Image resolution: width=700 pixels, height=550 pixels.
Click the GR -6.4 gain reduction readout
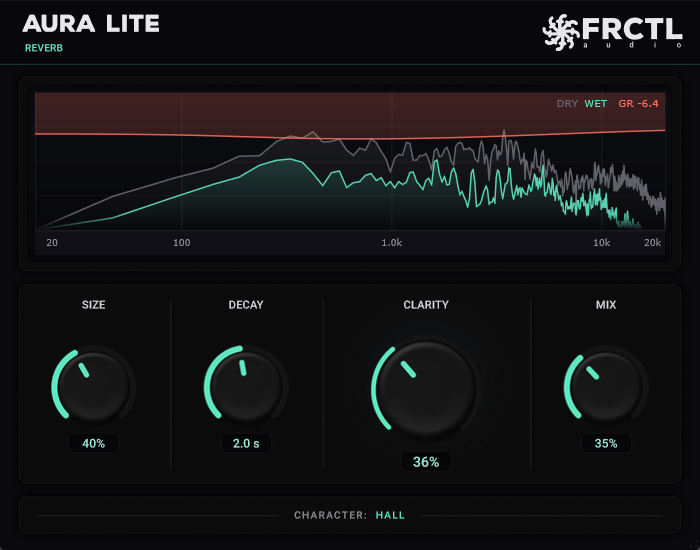[x=638, y=104]
